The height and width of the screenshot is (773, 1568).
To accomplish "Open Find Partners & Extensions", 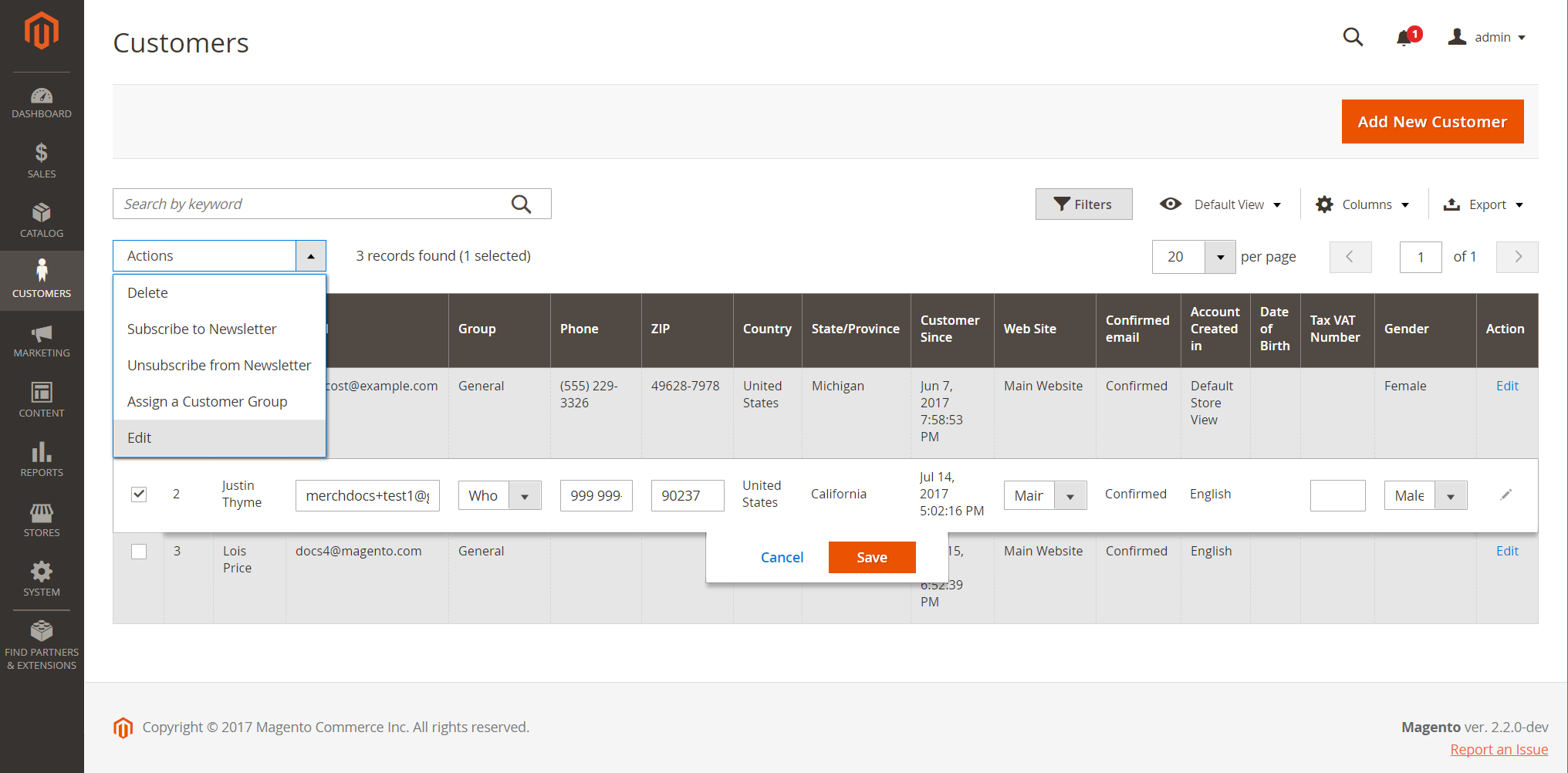I will point(42,646).
